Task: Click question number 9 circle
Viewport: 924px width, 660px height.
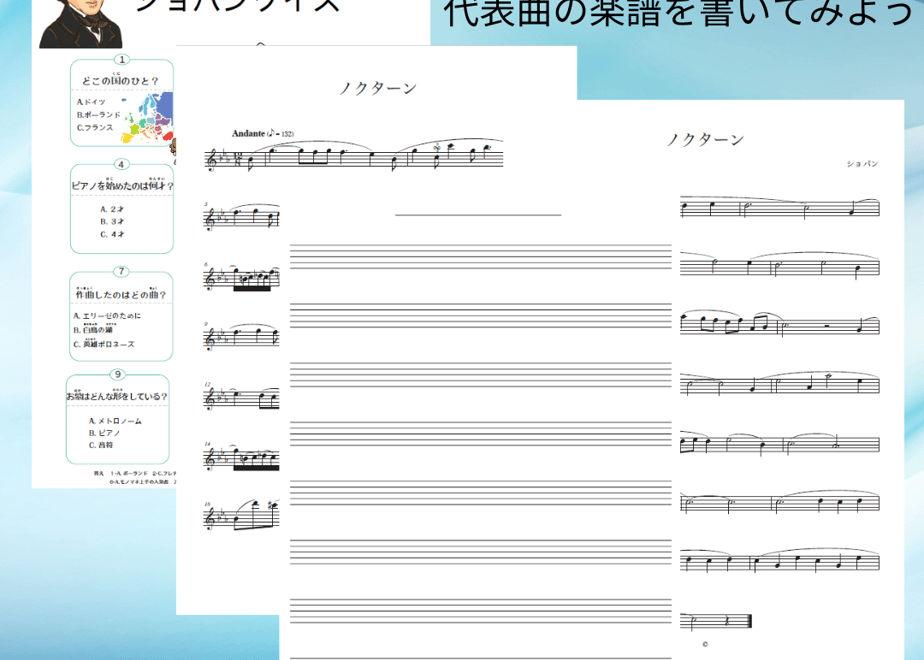Action: [x=118, y=375]
